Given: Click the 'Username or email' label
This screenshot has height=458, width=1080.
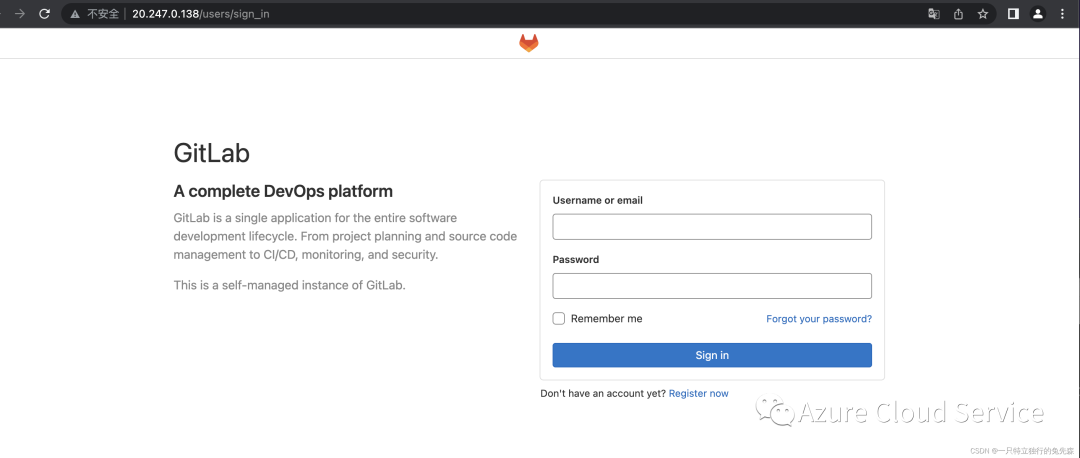Looking at the screenshot, I should tap(598, 200).
